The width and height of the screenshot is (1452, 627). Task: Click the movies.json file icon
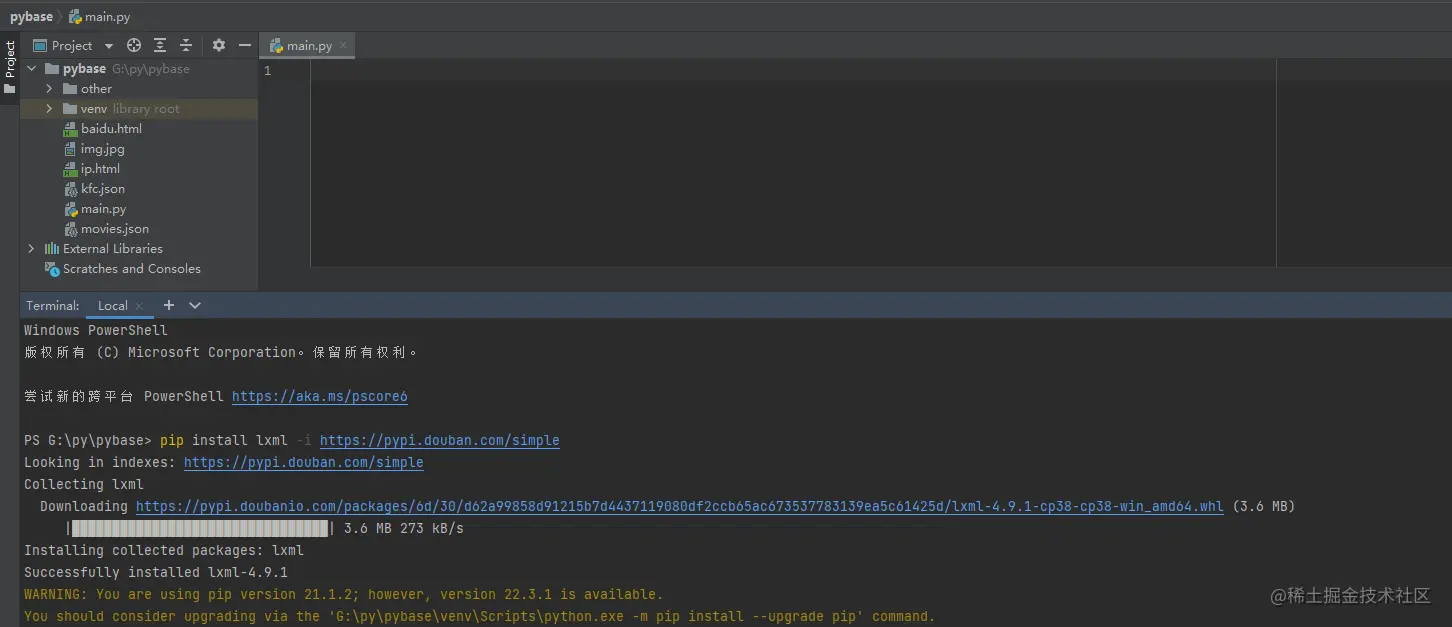(x=70, y=229)
